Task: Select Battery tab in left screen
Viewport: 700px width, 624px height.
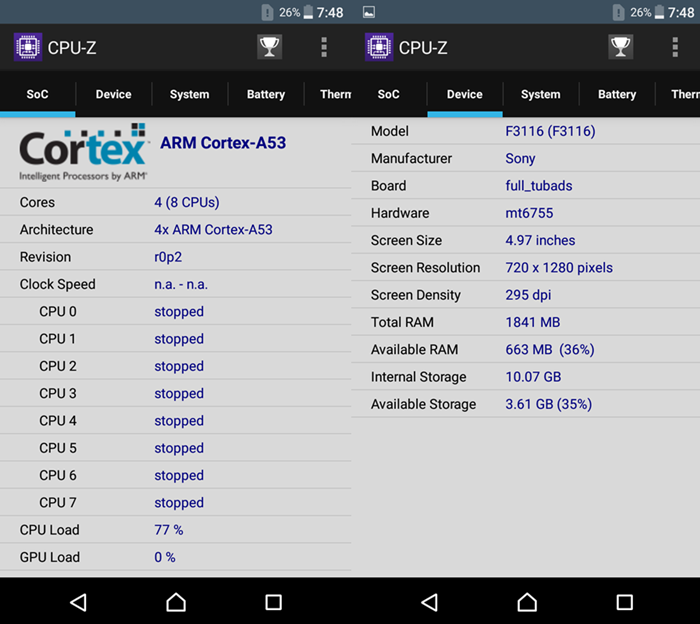Action: coord(266,94)
